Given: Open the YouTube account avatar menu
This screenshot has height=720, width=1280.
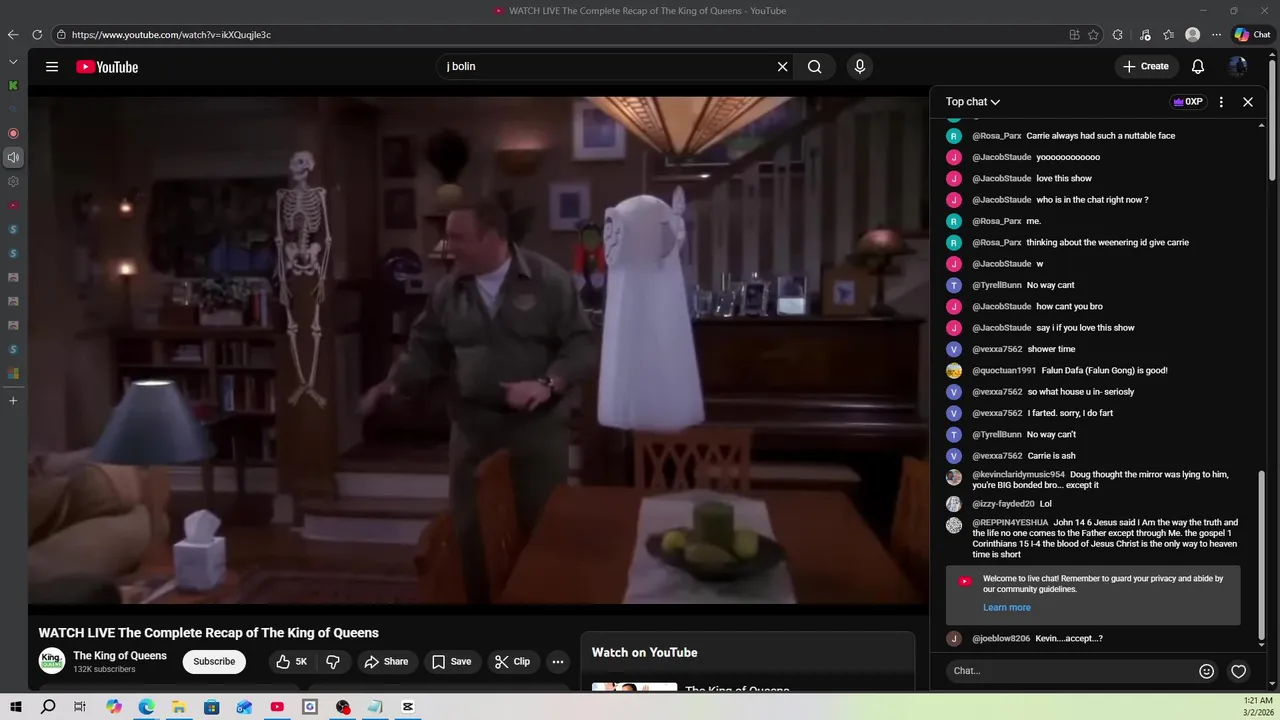Looking at the screenshot, I should (1238, 67).
